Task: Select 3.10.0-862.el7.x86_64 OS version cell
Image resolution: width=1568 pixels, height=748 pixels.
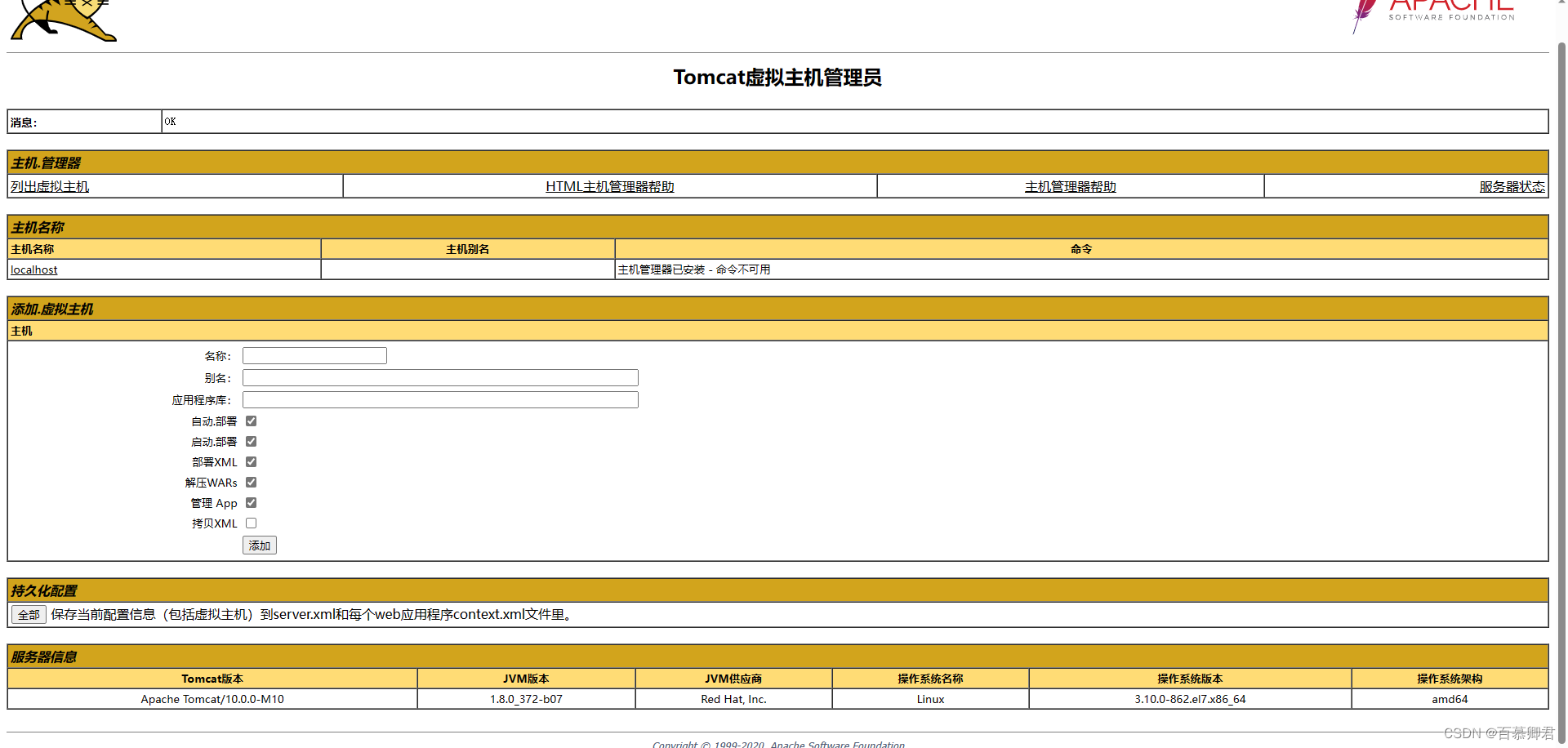Action: 1190,699
